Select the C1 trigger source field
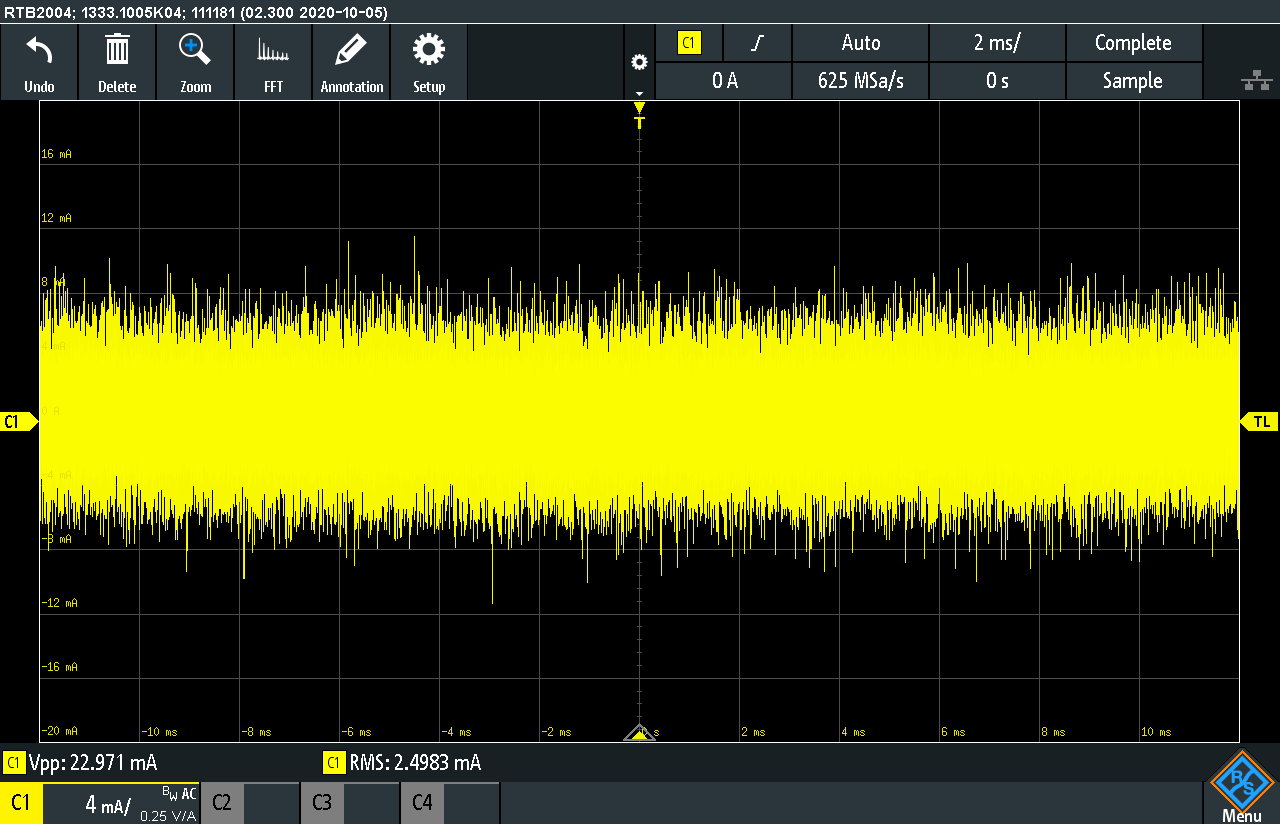The width and height of the screenshot is (1280, 824). (689, 43)
